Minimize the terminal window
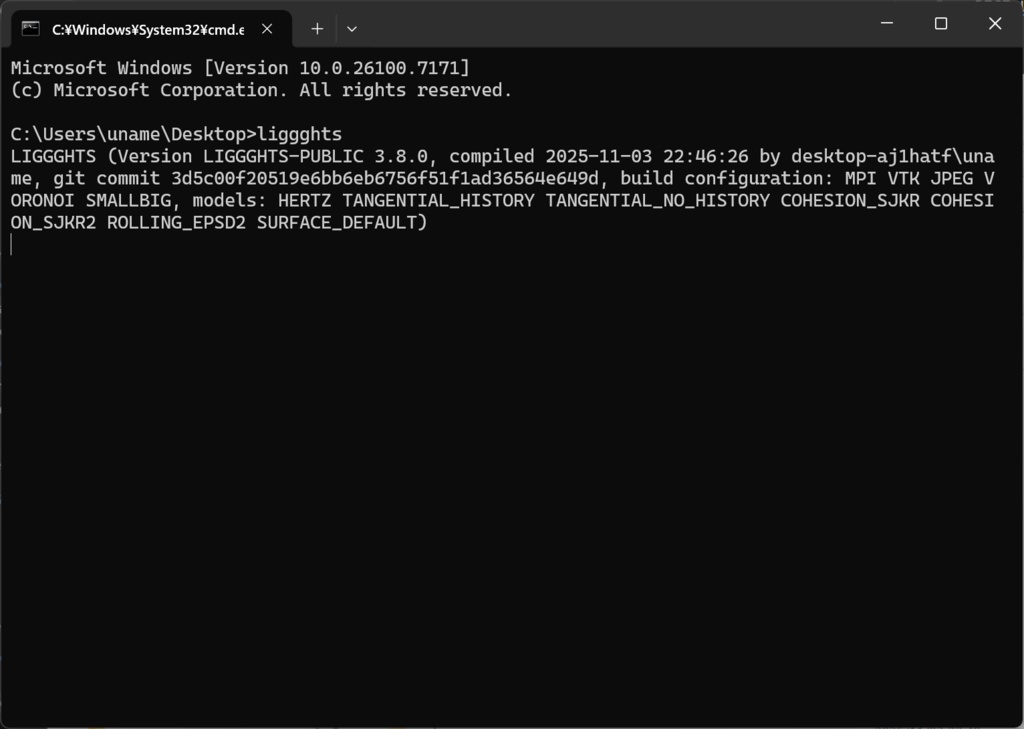 (886, 24)
